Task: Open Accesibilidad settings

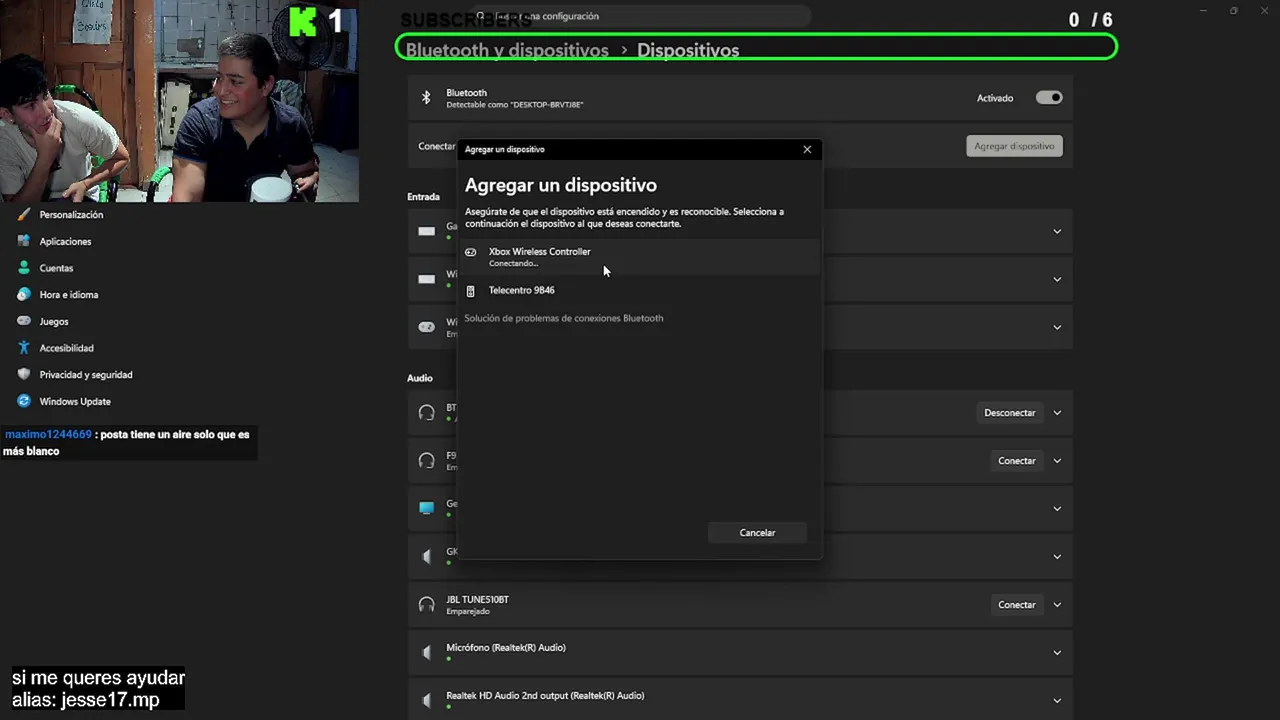Action: click(66, 348)
